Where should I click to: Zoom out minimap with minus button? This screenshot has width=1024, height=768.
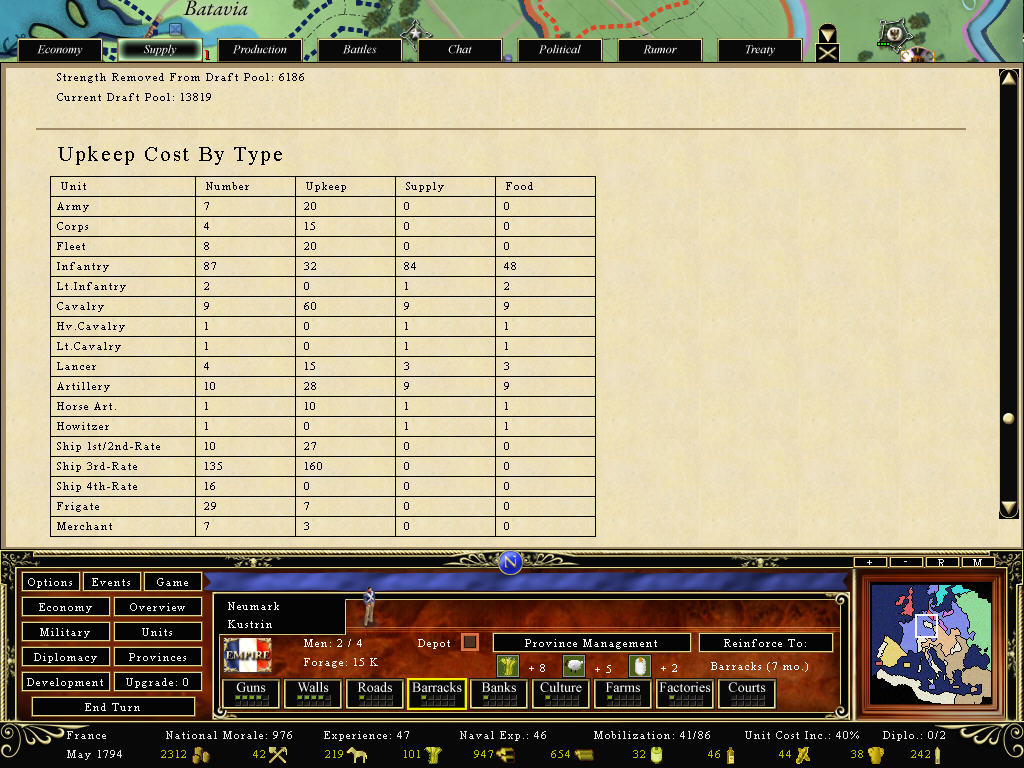coord(906,562)
